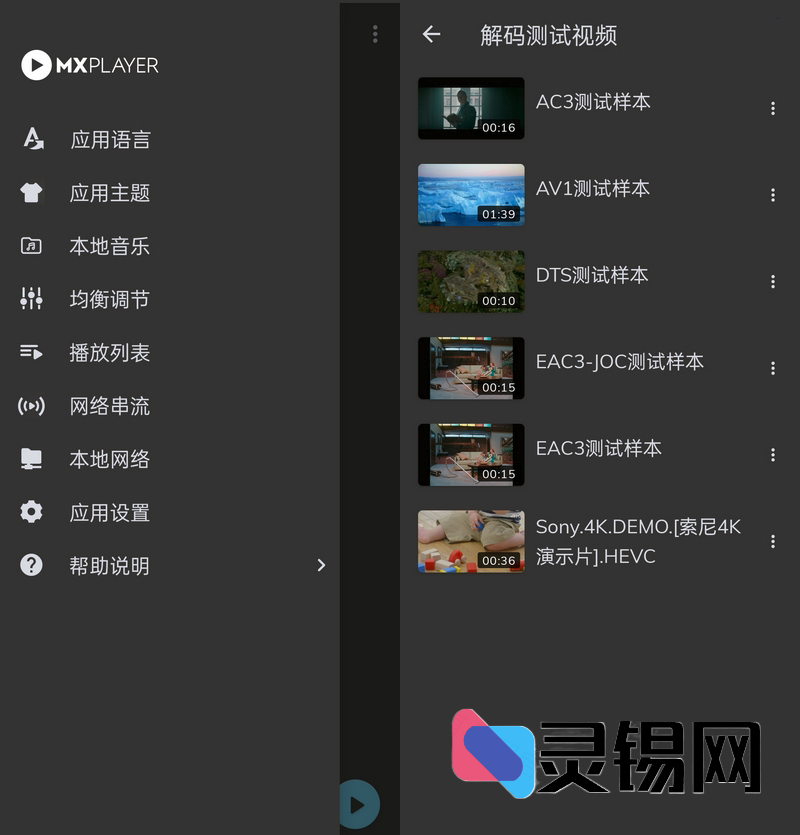The width and height of the screenshot is (800, 835).
Task: Open the top three-dot kebab menu
Action: pos(375,34)
